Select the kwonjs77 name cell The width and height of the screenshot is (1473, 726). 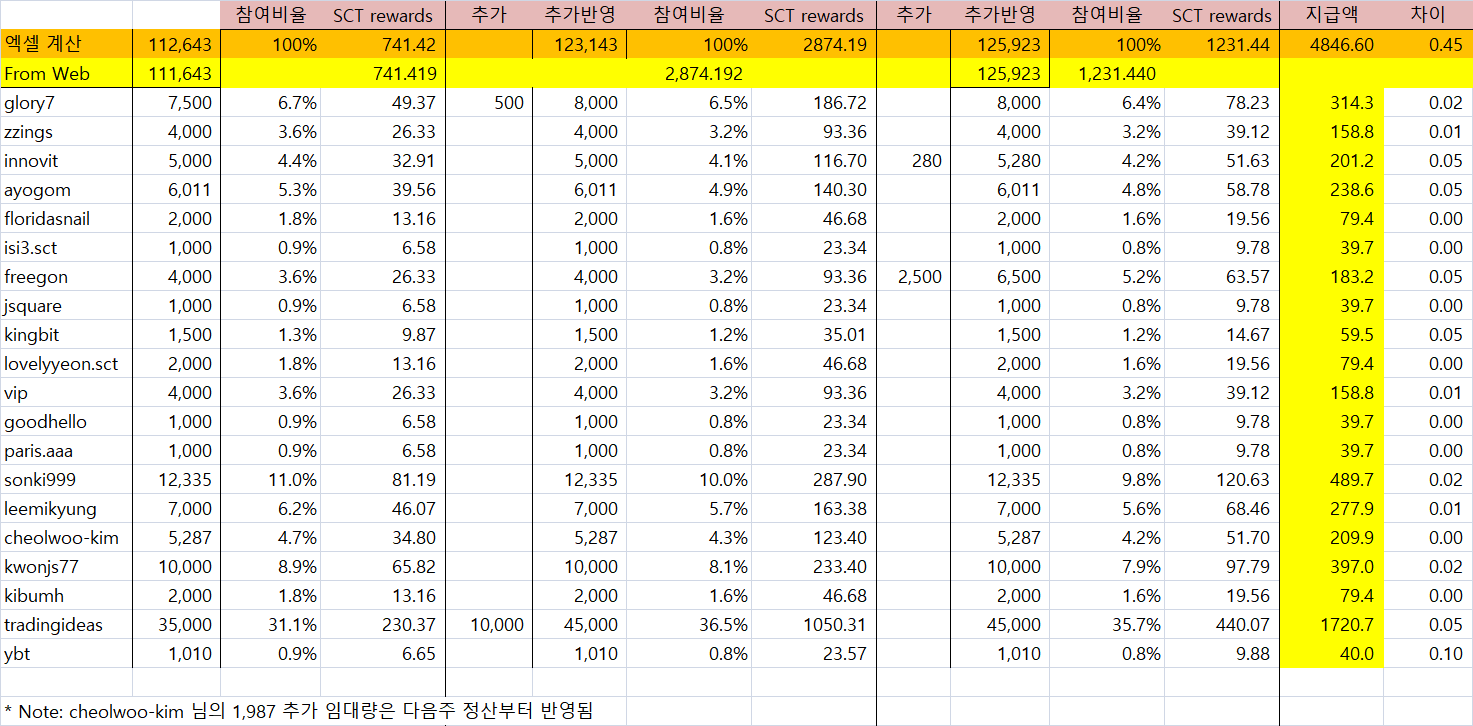pyautogui.click(x=66, y=566)
